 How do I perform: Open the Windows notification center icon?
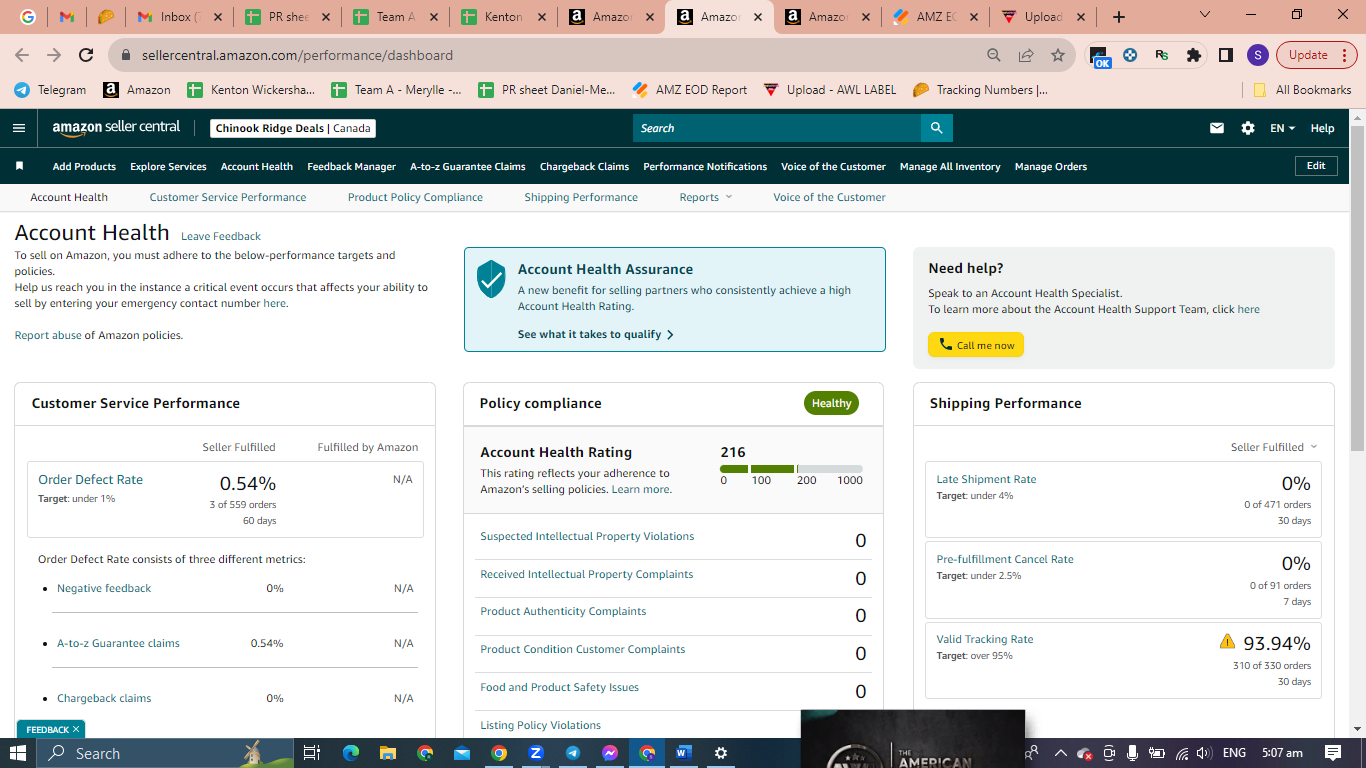tap(1333, 753)
